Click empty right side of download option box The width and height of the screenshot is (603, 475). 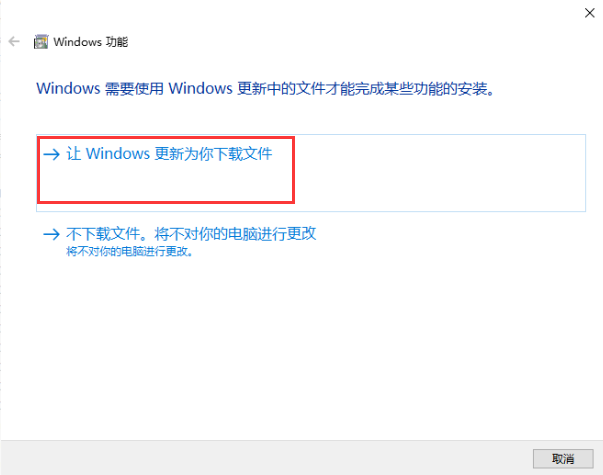pyautogui.click(x=438, y=173)
